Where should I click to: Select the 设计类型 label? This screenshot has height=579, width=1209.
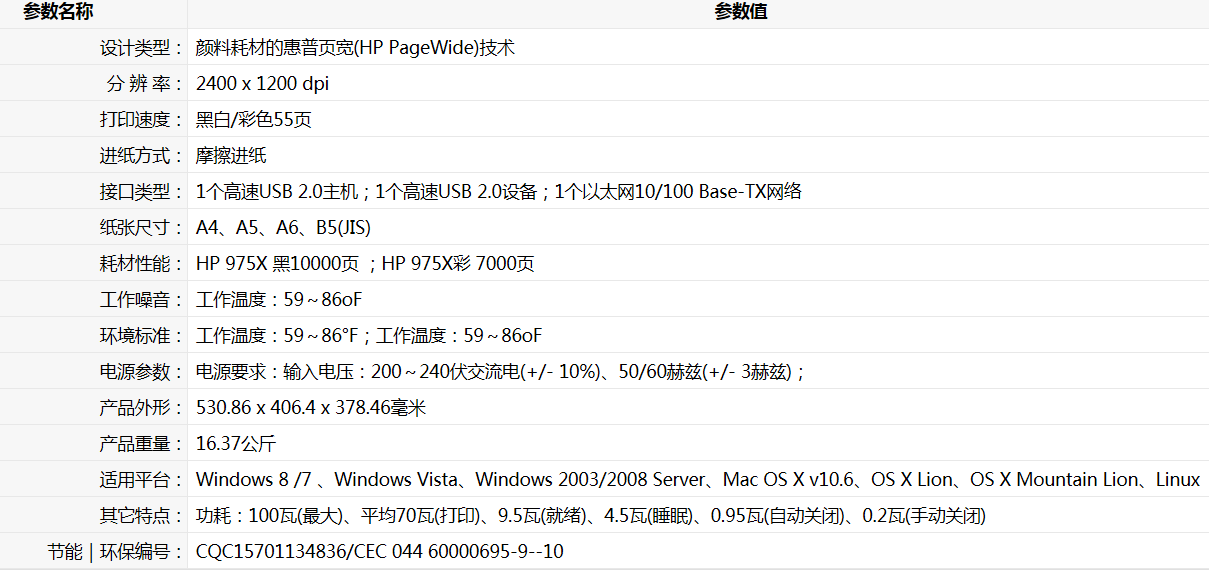point(141,47)
